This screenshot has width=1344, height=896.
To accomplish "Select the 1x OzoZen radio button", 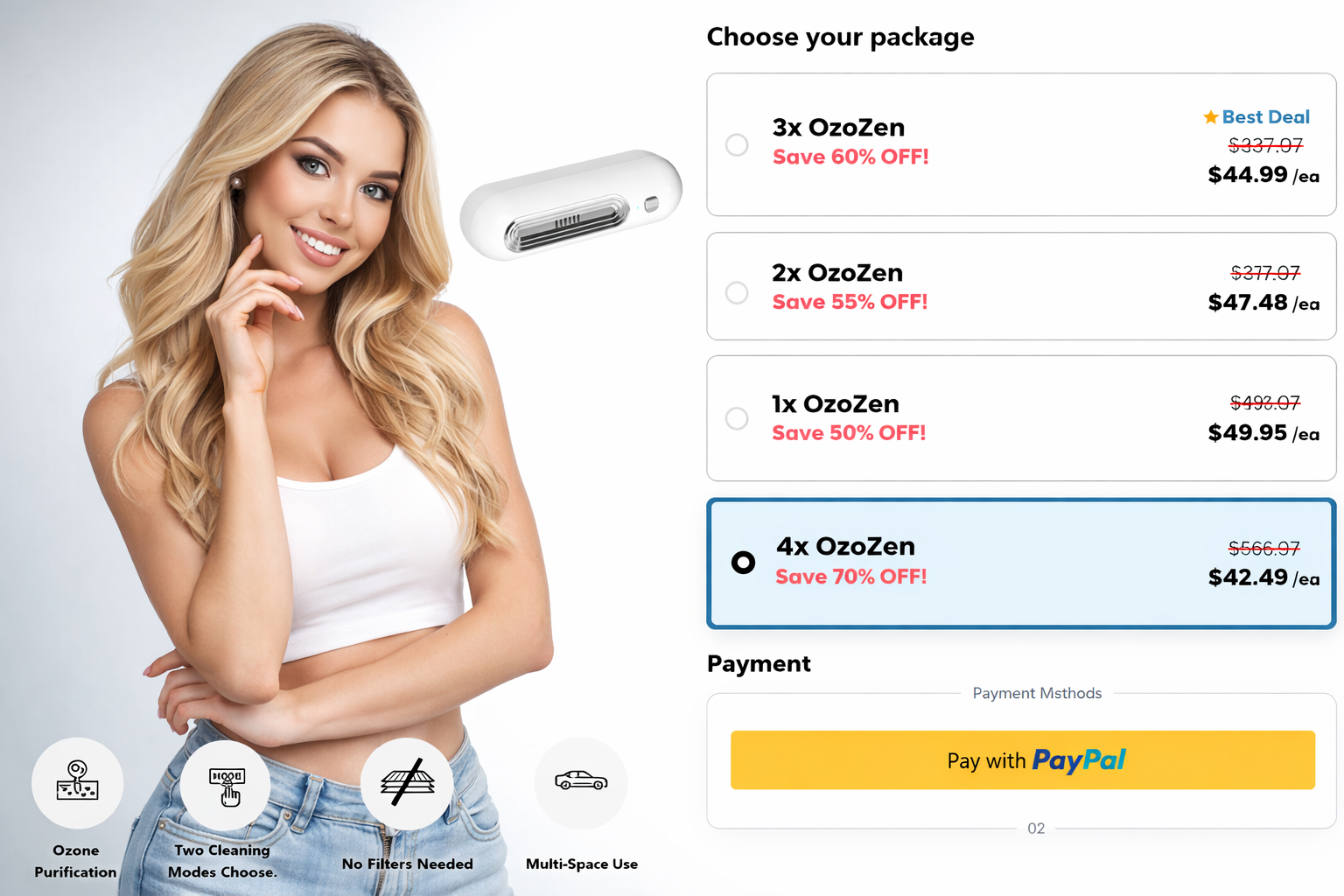I will (x=737, y=418).
